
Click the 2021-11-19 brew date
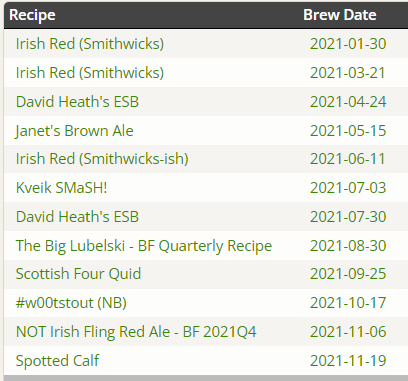tap(348, 361)
